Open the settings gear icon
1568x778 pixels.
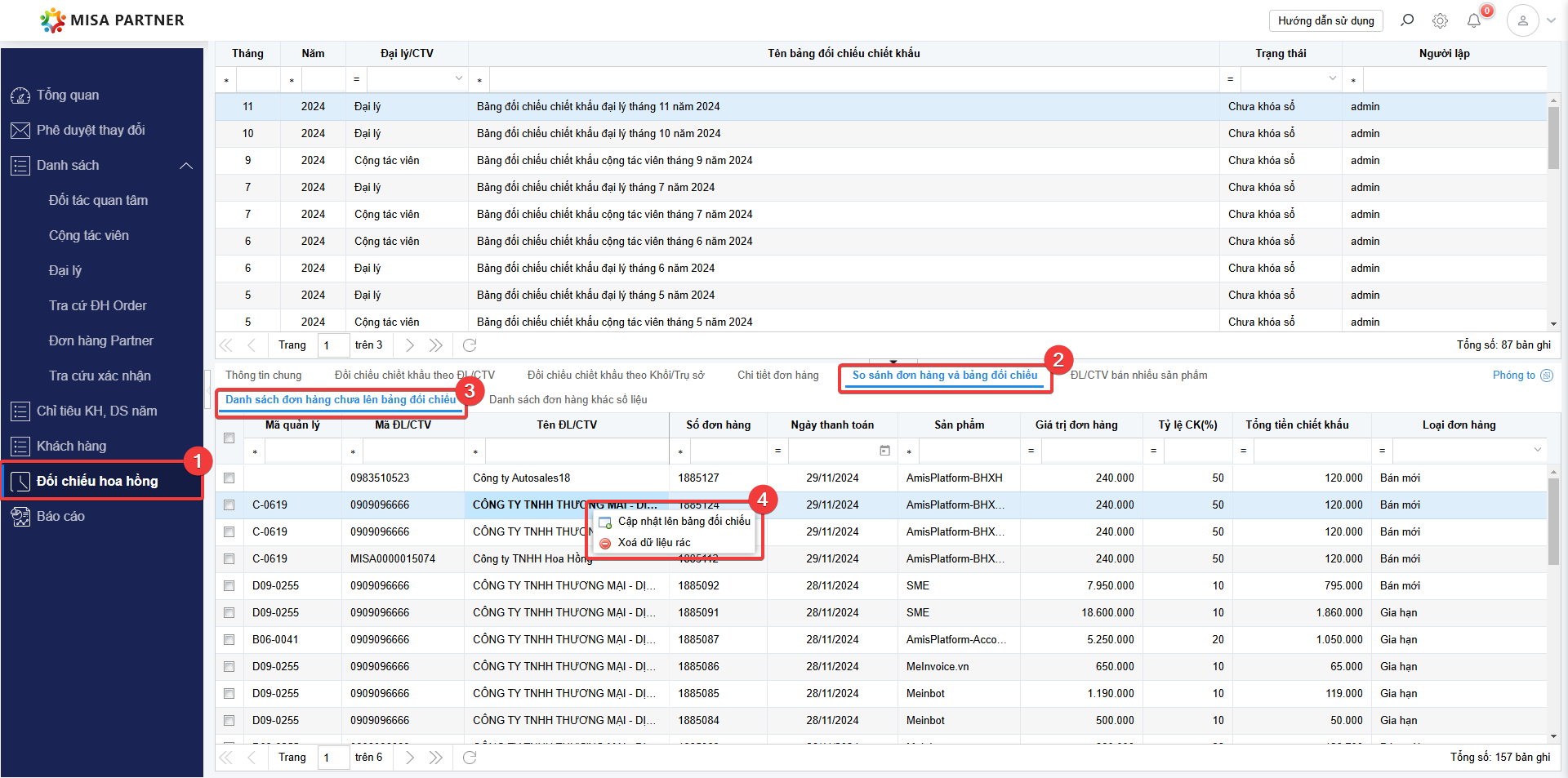coord(1441,20)
